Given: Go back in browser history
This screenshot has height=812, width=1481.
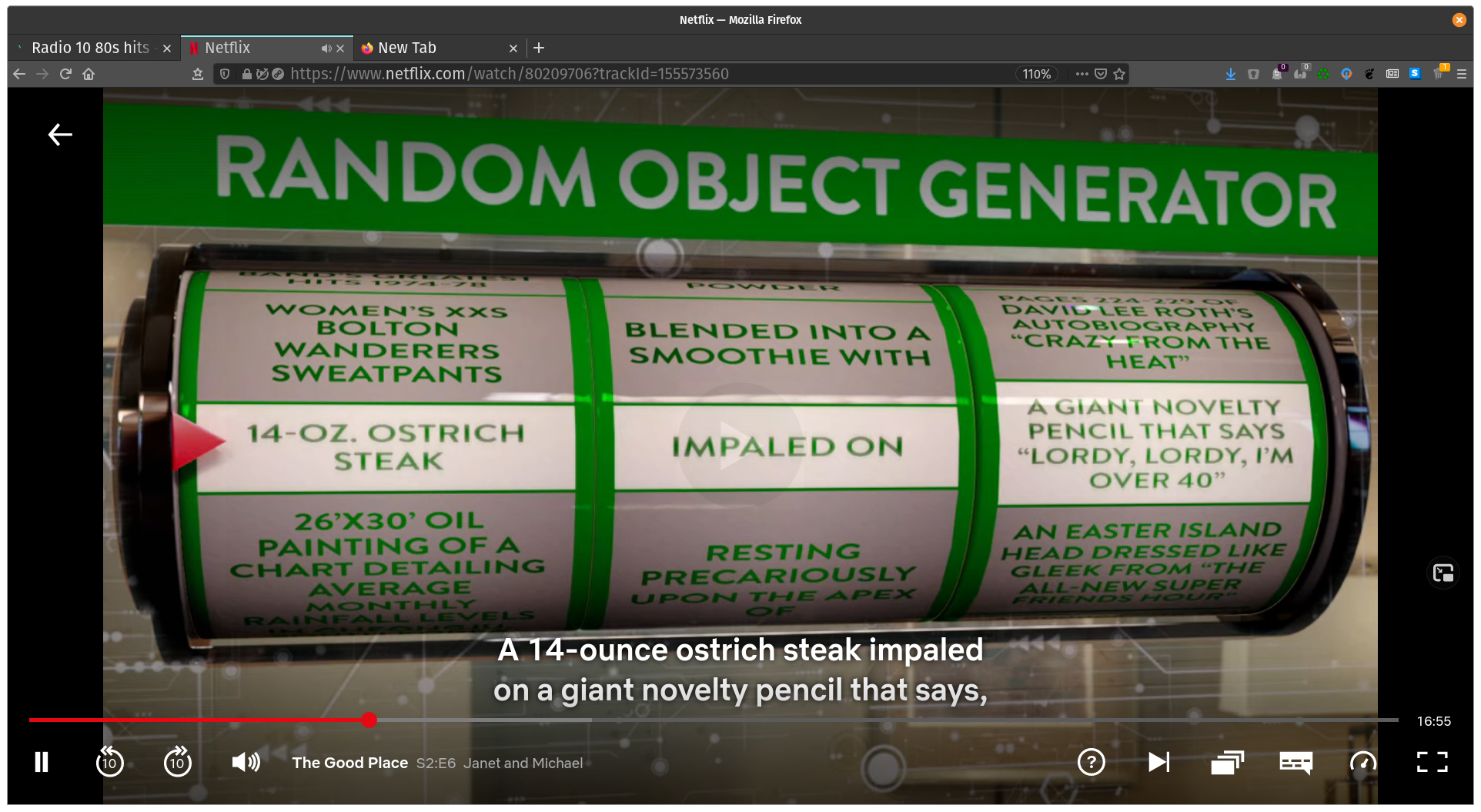Looking at the screenshot, I should point(19,74).
